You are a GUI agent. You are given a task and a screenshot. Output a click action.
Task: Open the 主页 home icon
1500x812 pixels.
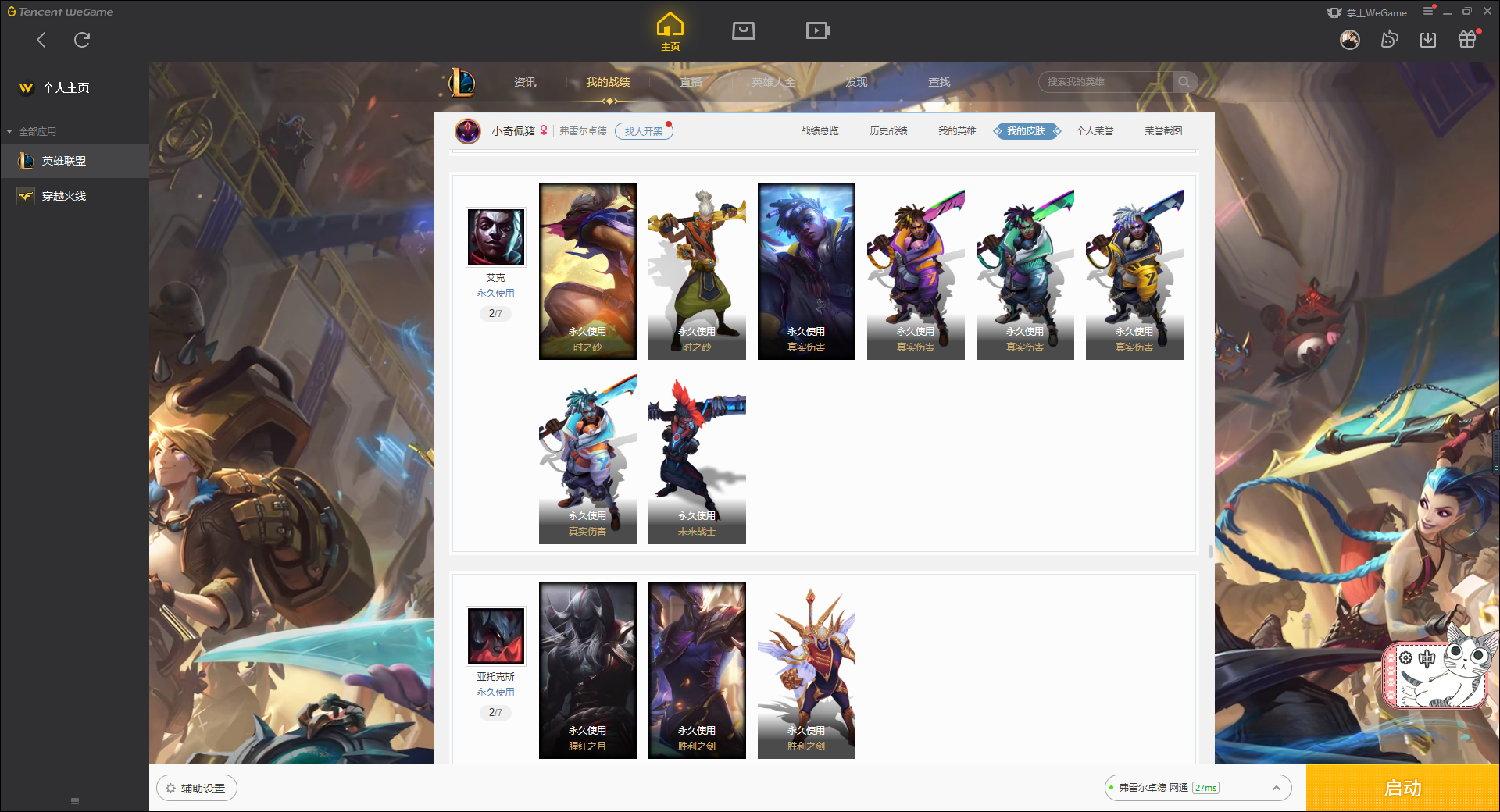click(670, 31)
